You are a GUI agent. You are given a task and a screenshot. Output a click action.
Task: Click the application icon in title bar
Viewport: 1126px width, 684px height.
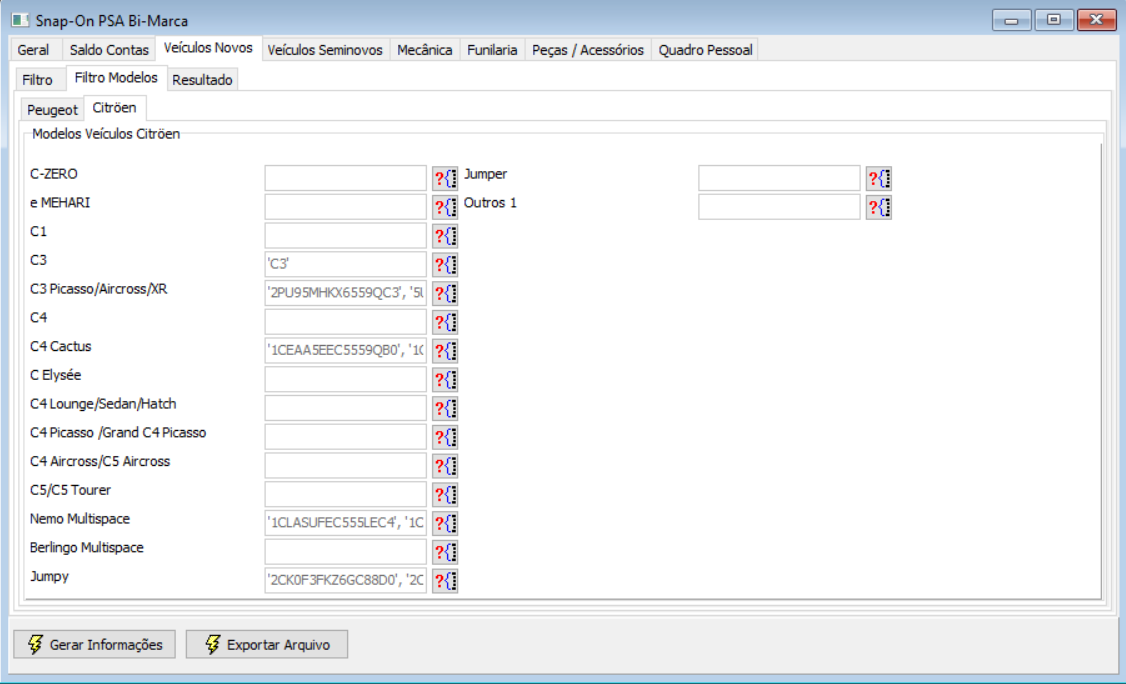coord(20,20)
